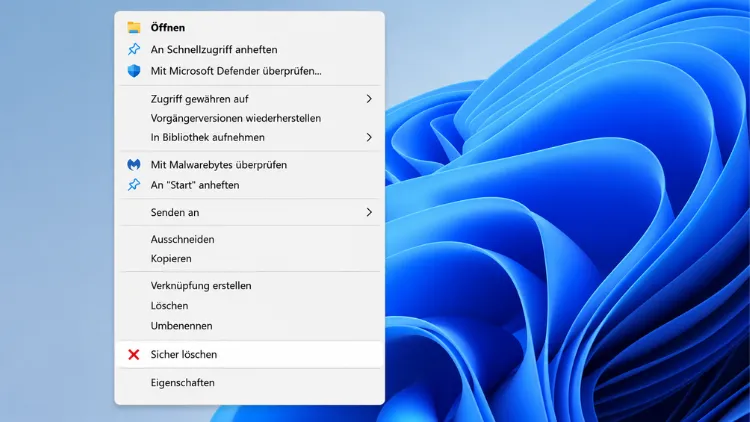Expand the Senden an submenu arrow
Screen dimensions: 750x422
pyautogui.click(x=369, y=212)
